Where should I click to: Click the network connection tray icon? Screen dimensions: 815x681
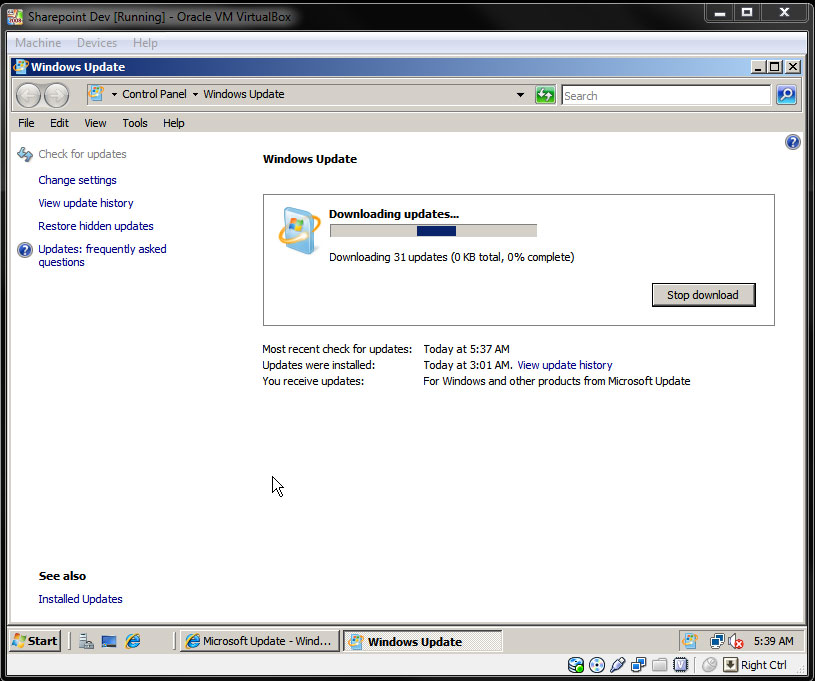[x=717, y=641]
